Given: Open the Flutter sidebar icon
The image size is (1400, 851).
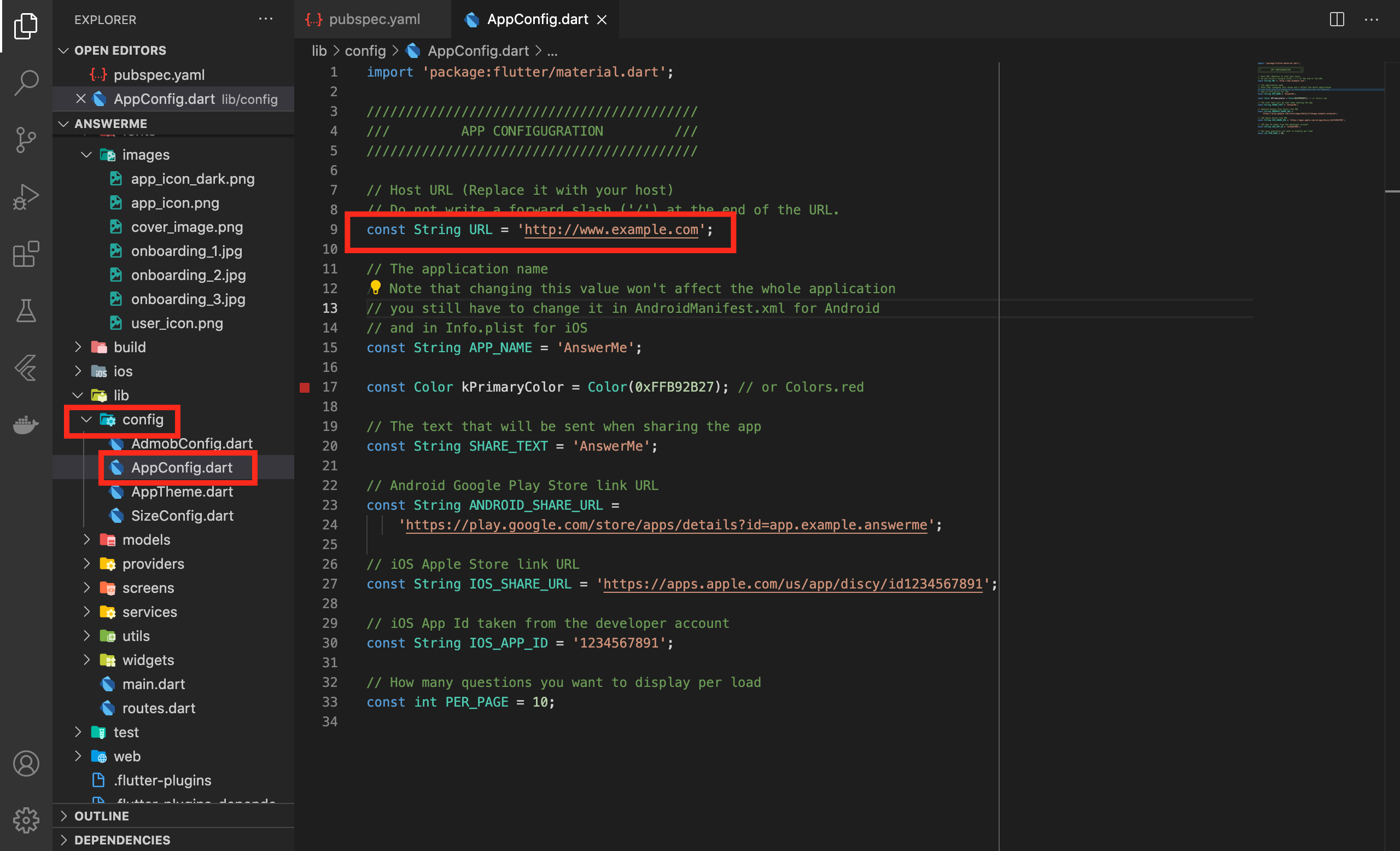Looking at the screenshot, I should [26, 367].
